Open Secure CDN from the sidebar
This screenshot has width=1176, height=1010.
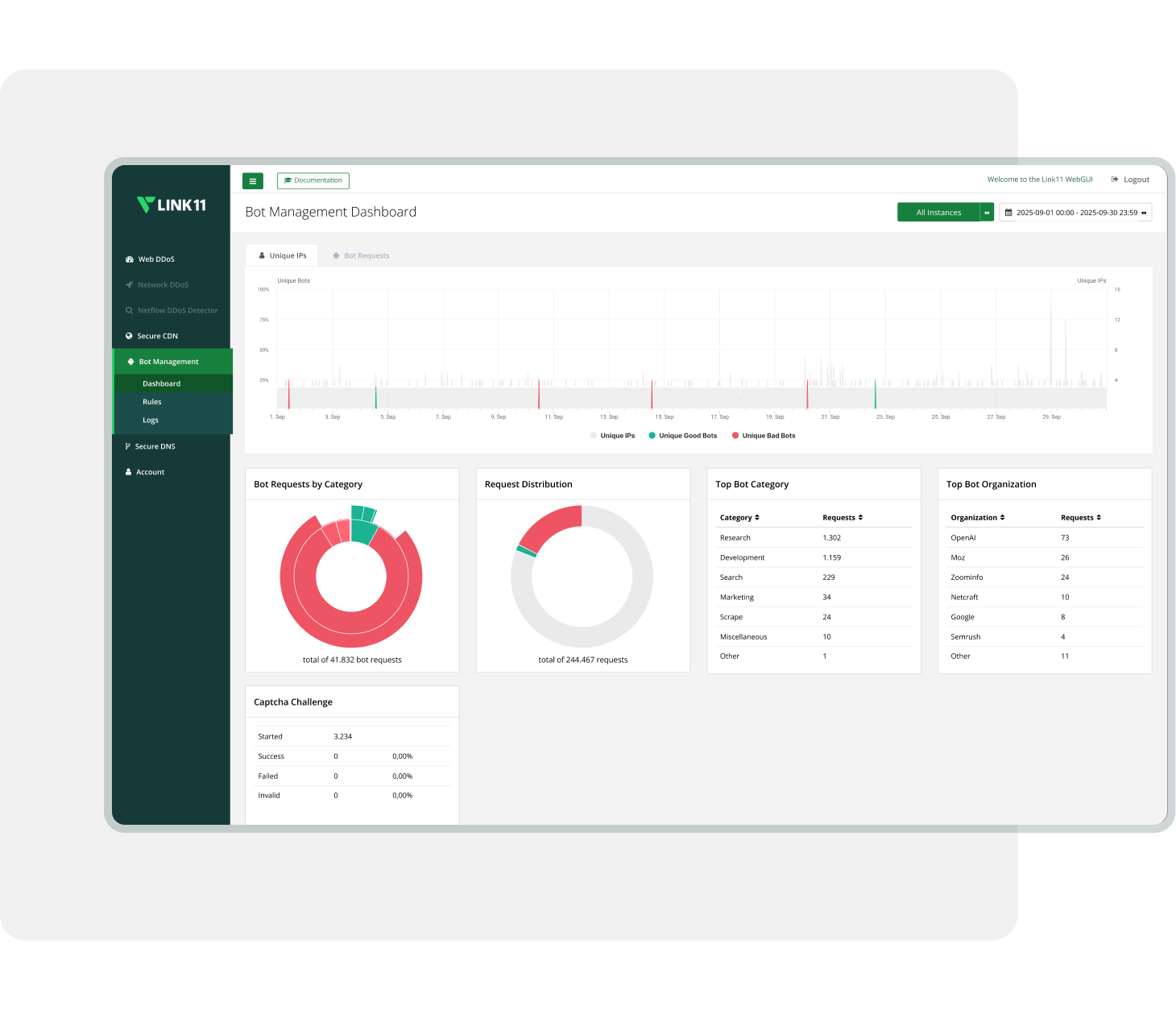coord(157,336)
